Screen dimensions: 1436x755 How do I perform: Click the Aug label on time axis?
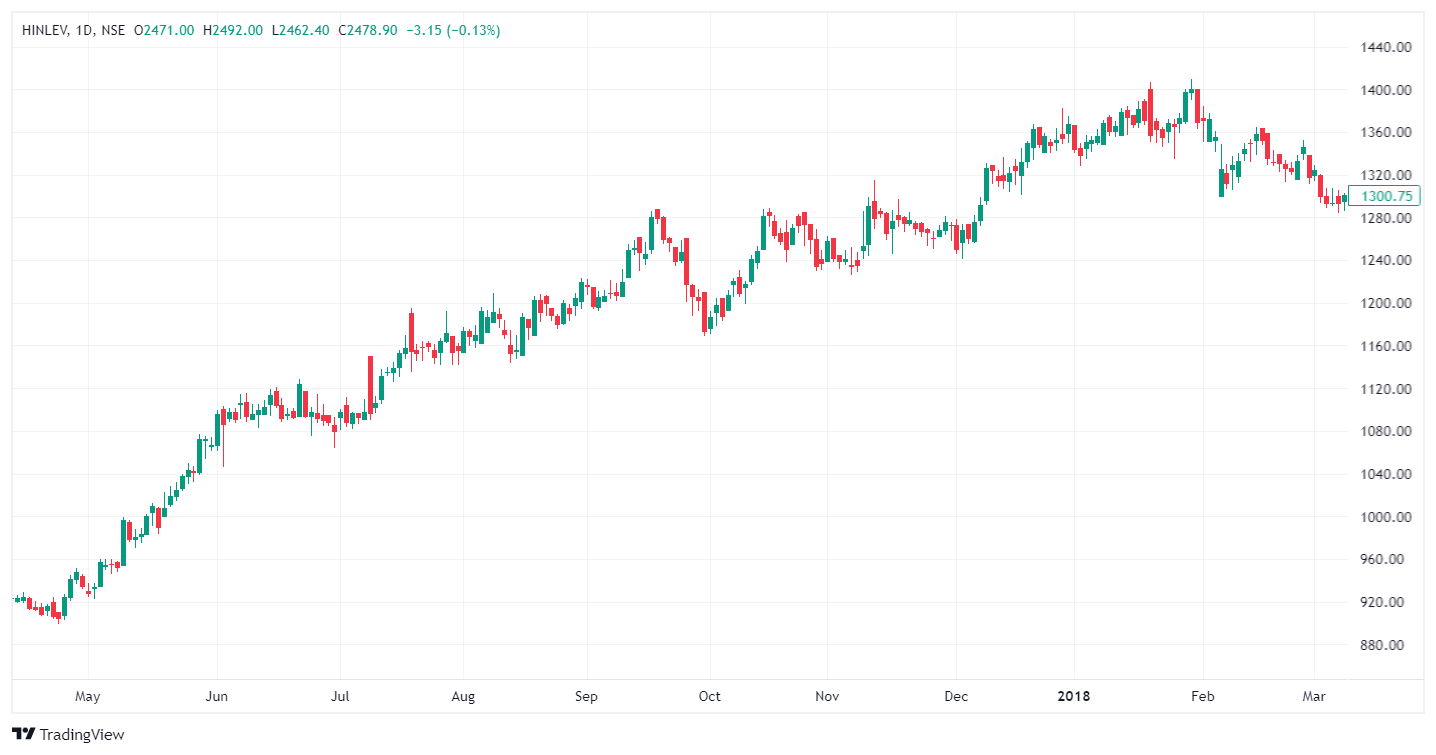[463, 696]
